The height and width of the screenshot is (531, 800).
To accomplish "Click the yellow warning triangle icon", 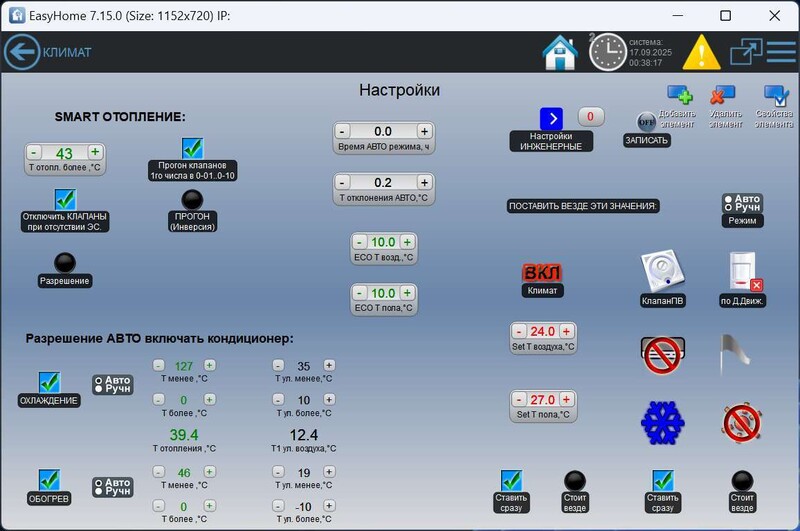I will 701,52.
